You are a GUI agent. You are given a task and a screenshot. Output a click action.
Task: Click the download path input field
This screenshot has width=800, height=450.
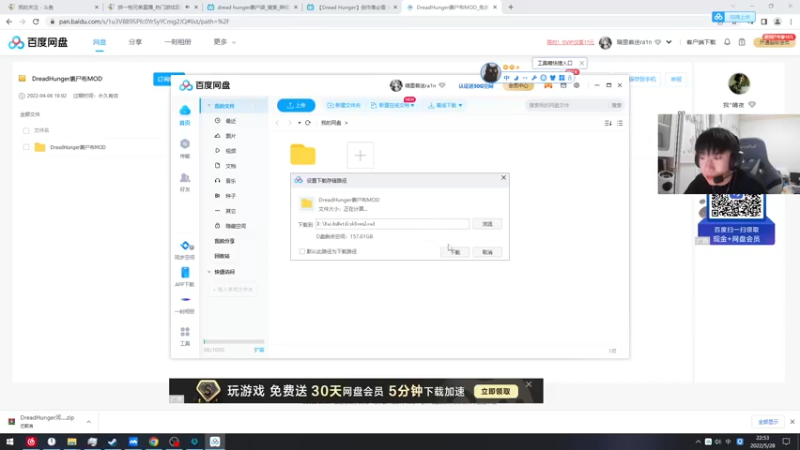(392, 224)
